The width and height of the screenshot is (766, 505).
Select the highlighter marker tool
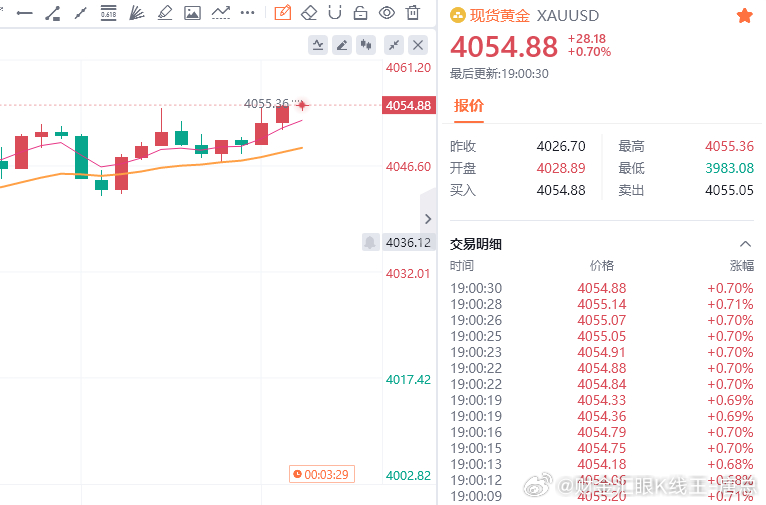coord(165,13)
